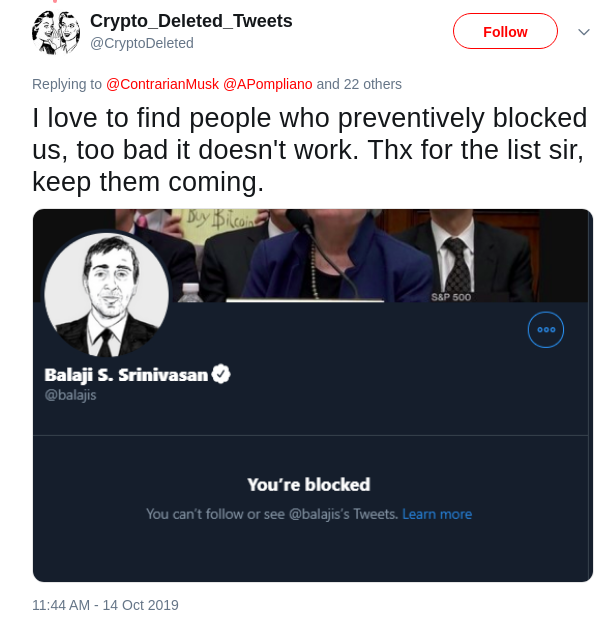Image resolution: width=614 pixels, height=619 pixels.
Task: Click the tweet text body
Action: (310, 150)
